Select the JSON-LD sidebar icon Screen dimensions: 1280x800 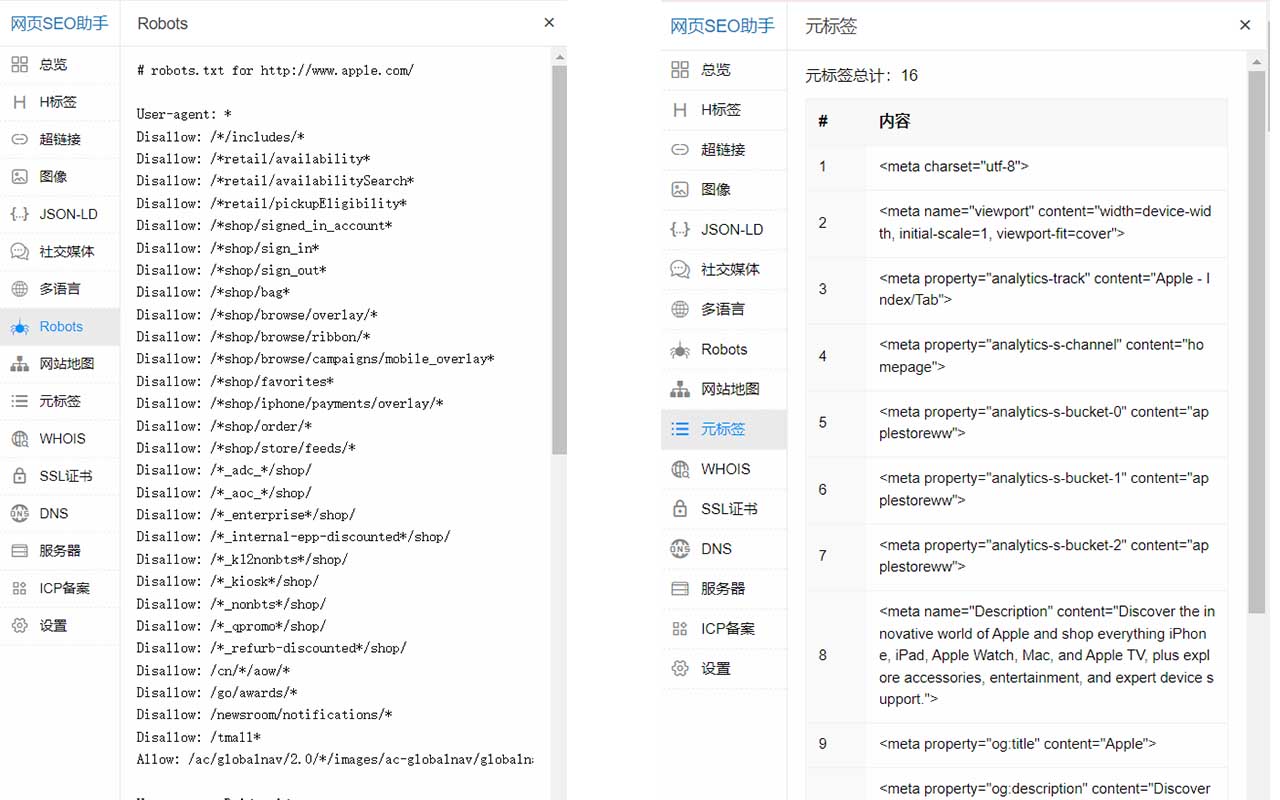tap(60, 214)
